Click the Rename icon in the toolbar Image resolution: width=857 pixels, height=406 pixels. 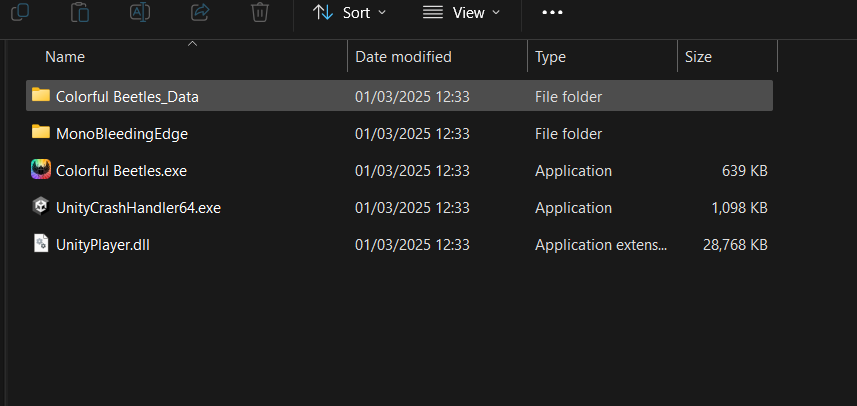[140, 11]
